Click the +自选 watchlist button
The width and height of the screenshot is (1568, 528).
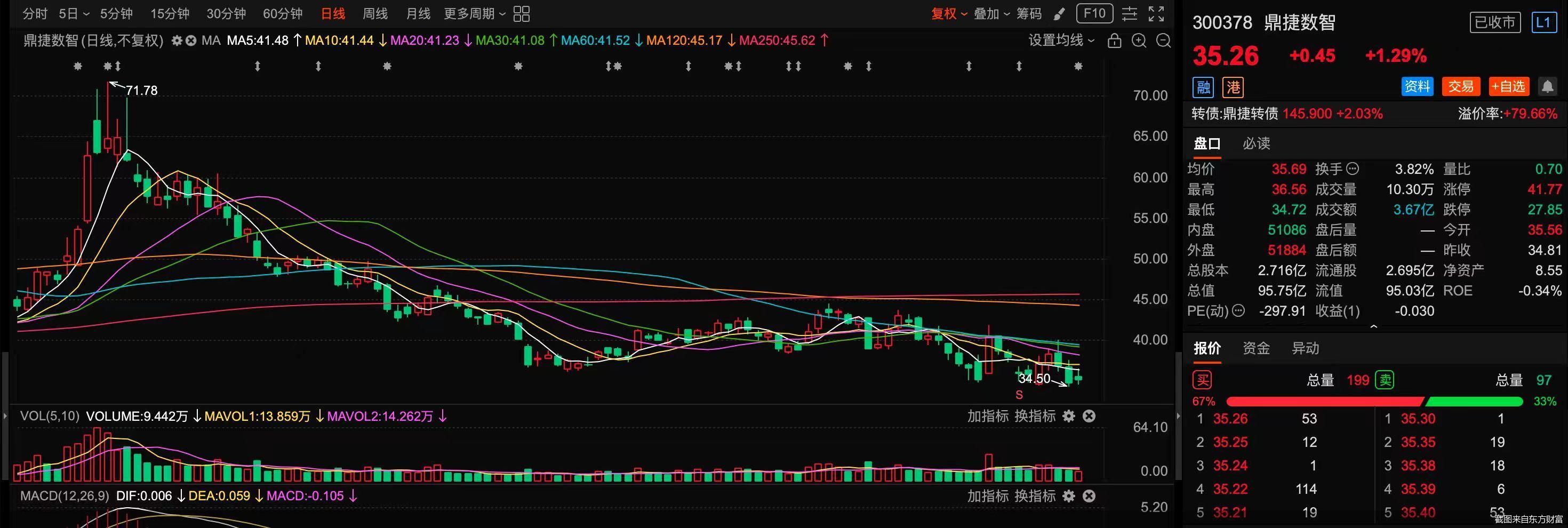(1509, 86)
